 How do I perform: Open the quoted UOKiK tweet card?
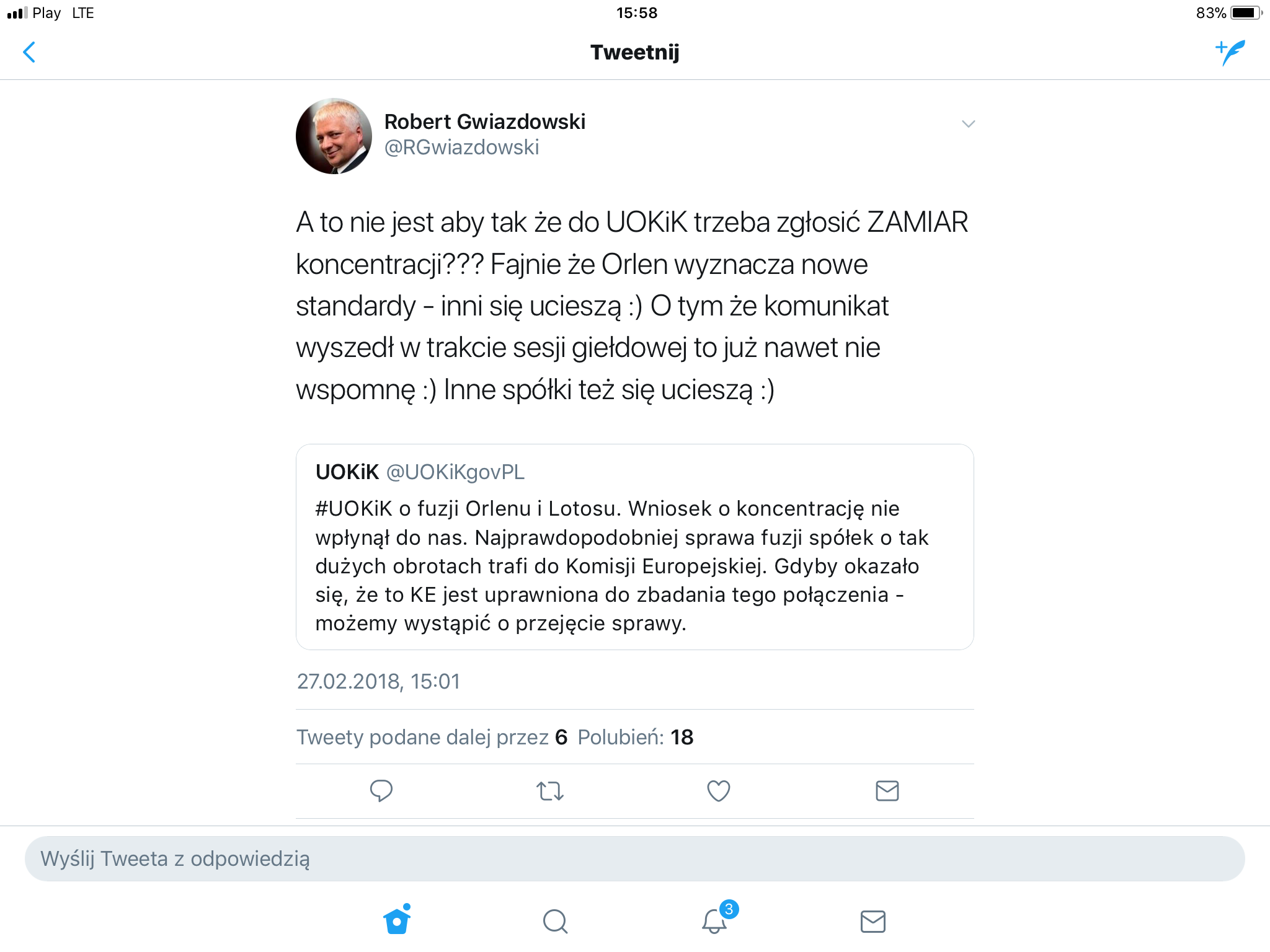pos(634,547)
